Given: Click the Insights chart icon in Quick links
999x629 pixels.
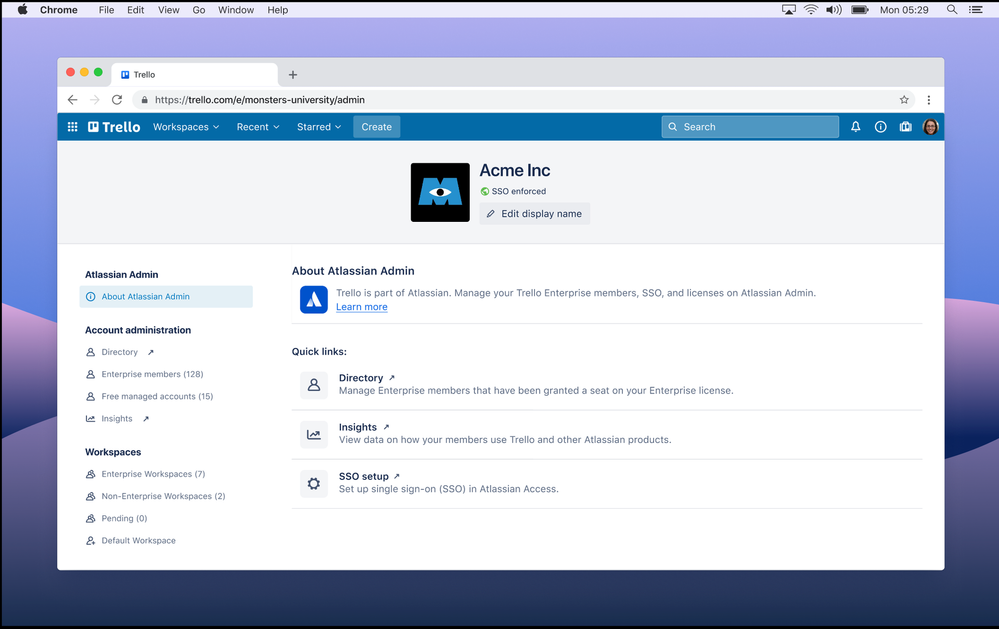Looking at the screenshot, I should click(x=314, y=435).
